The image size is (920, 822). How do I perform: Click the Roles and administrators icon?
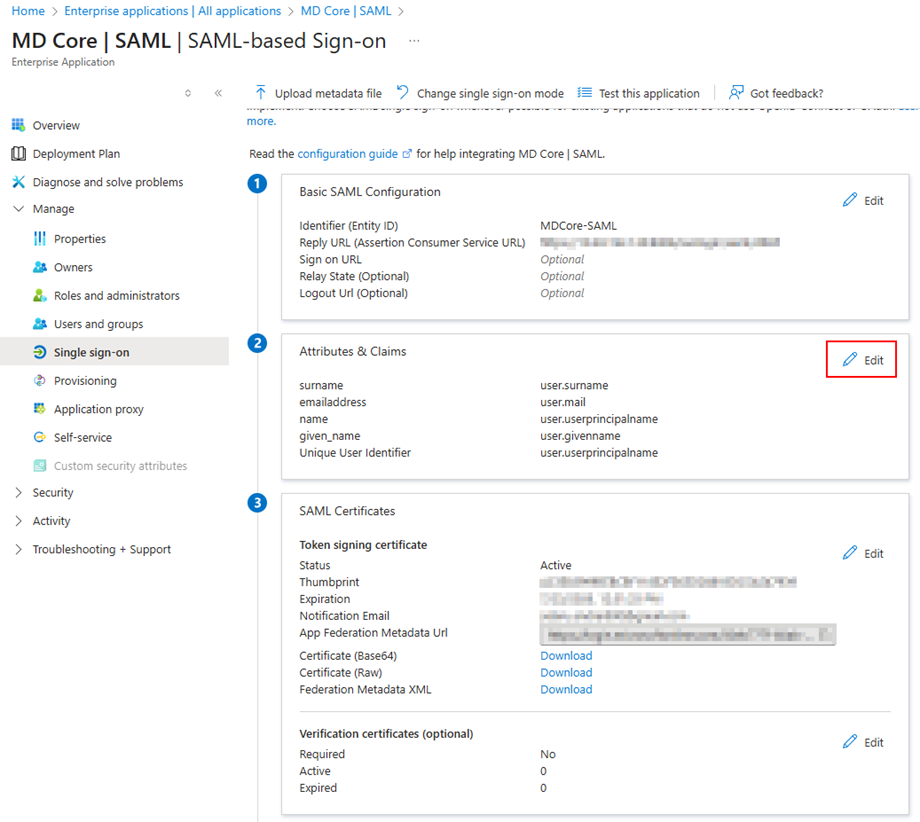click(x=39, y=295)
